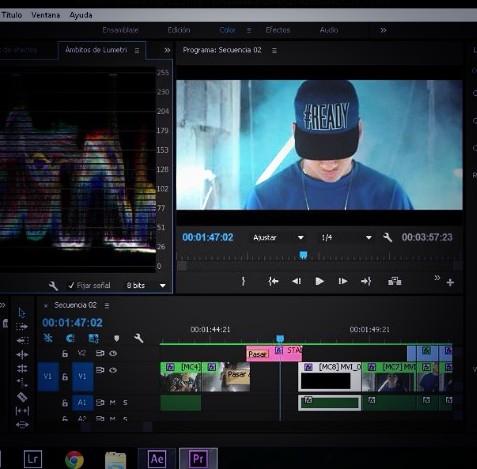Step back one frame
This screenshot has width=477, height=469.
pos(297,282)
